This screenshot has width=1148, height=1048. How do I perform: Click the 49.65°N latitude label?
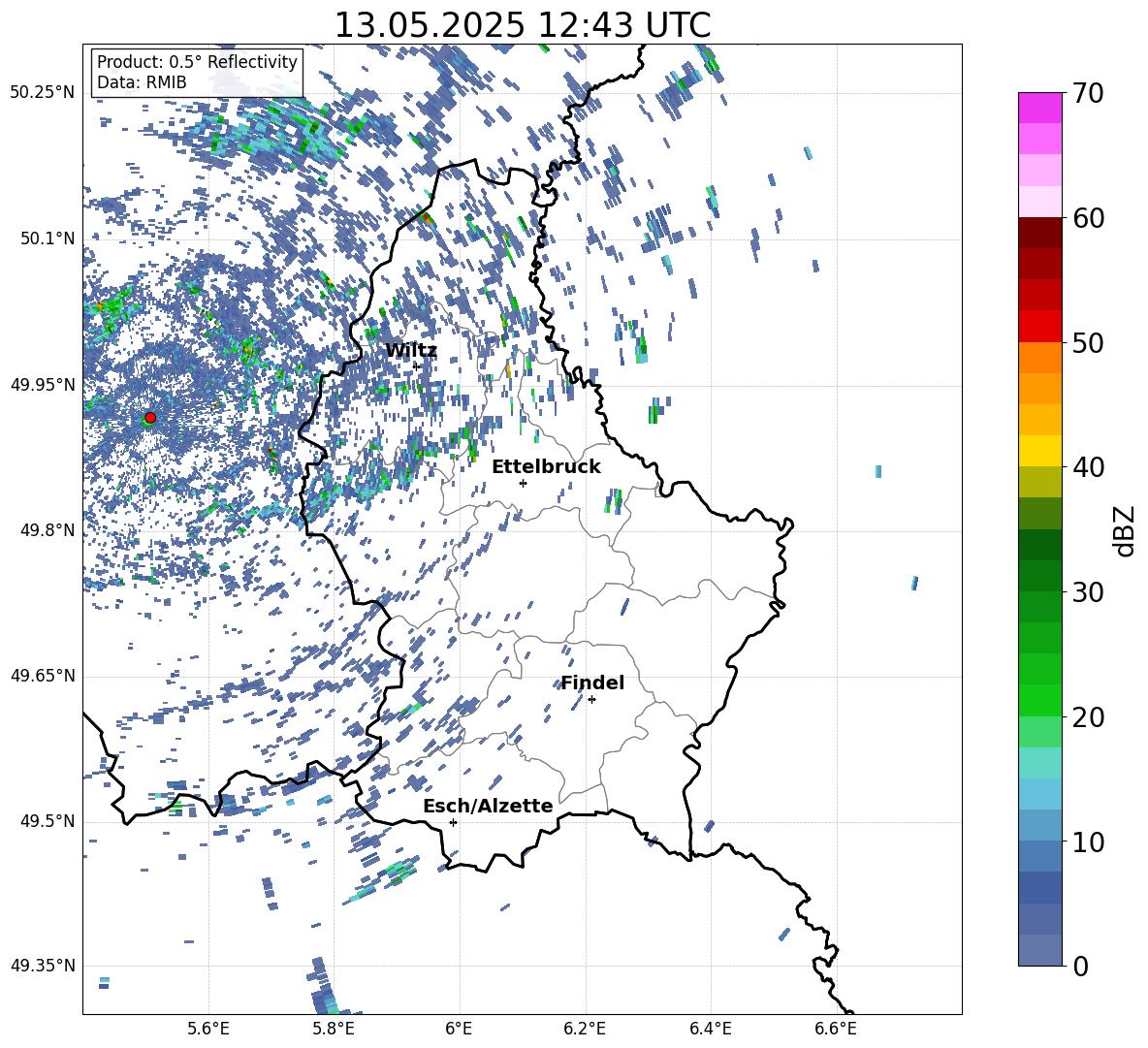[x=43, y=675]
